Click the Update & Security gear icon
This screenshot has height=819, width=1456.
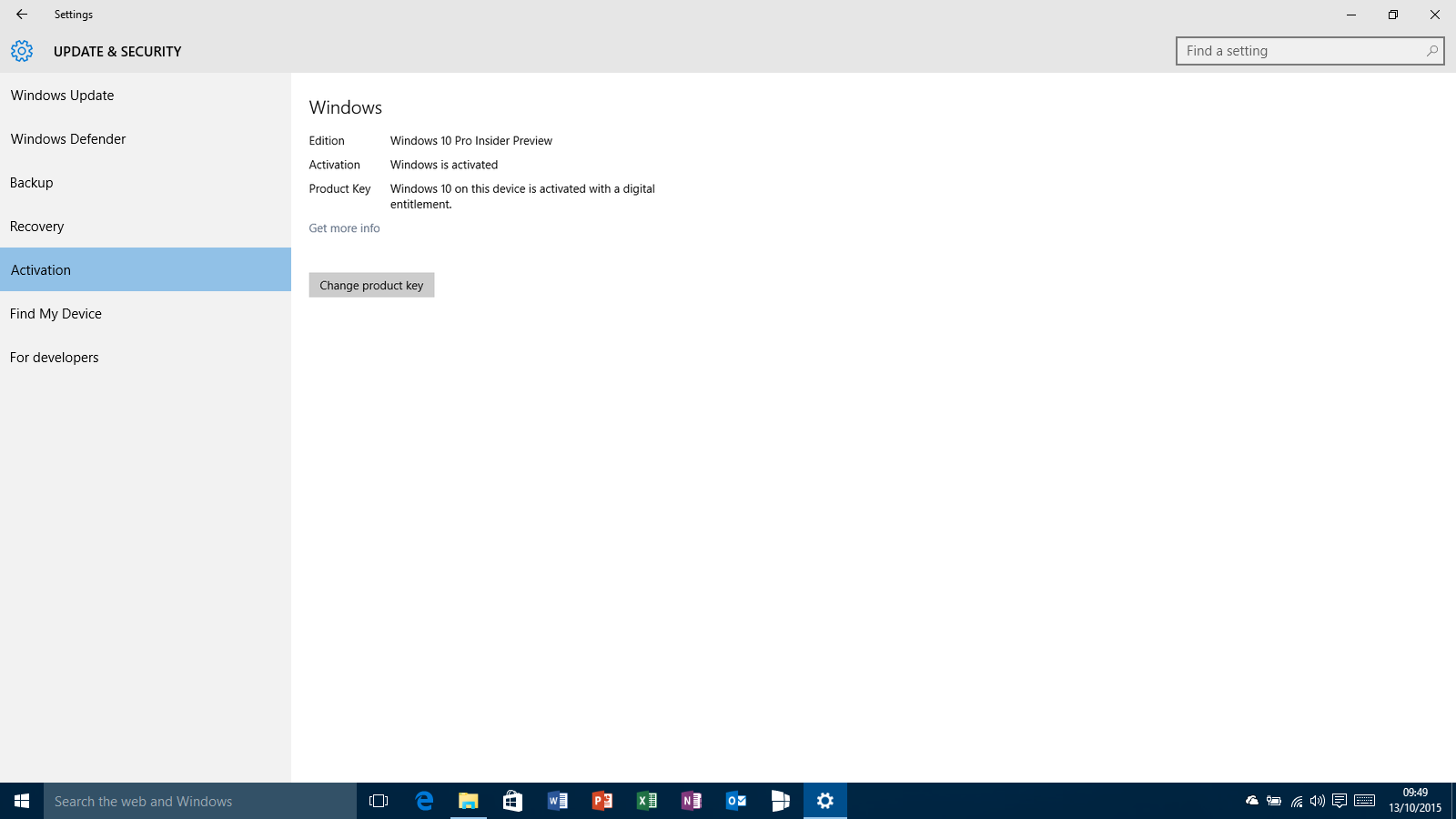(x=22, y=51)
